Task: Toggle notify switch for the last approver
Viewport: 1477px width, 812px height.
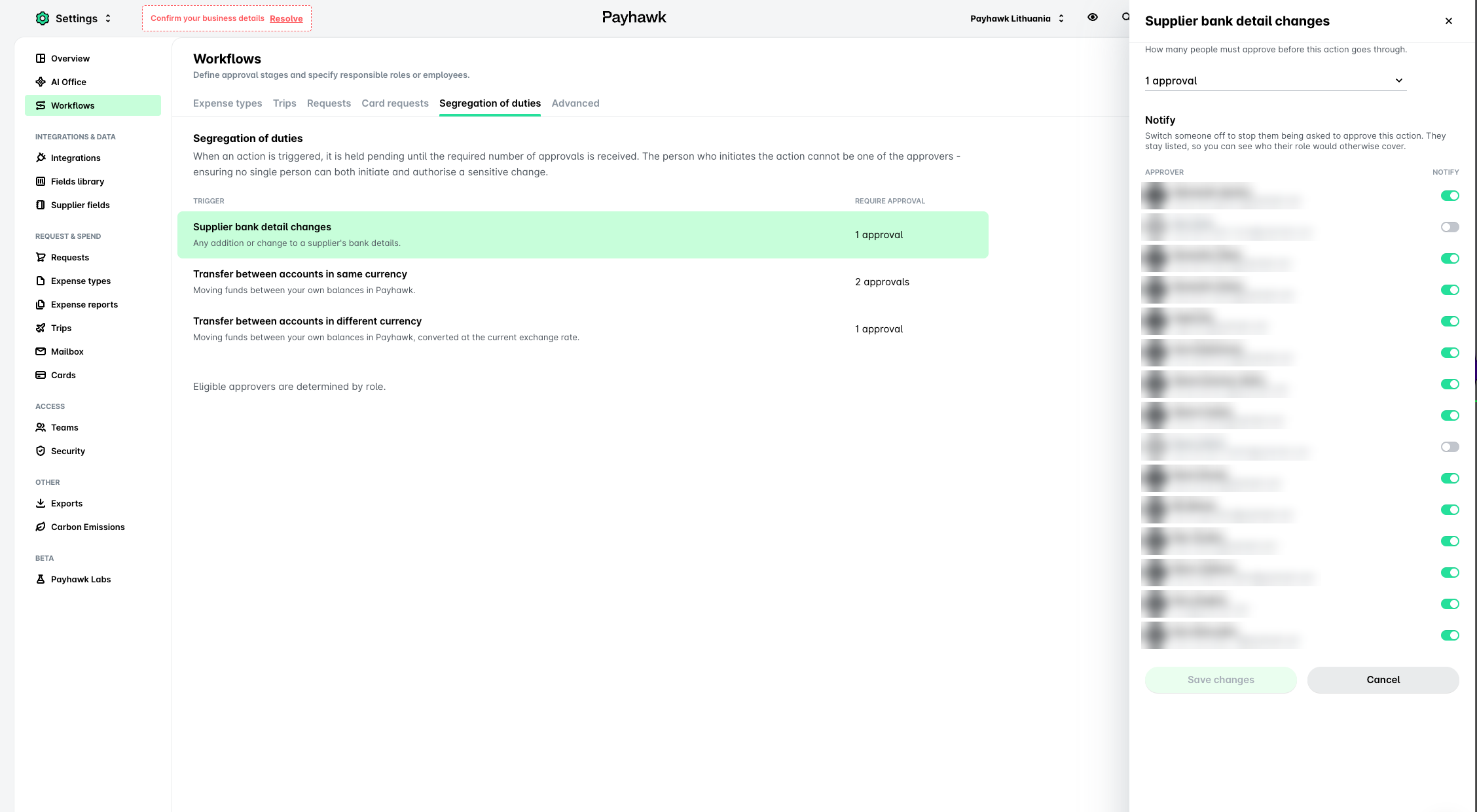Action: 1450,635
